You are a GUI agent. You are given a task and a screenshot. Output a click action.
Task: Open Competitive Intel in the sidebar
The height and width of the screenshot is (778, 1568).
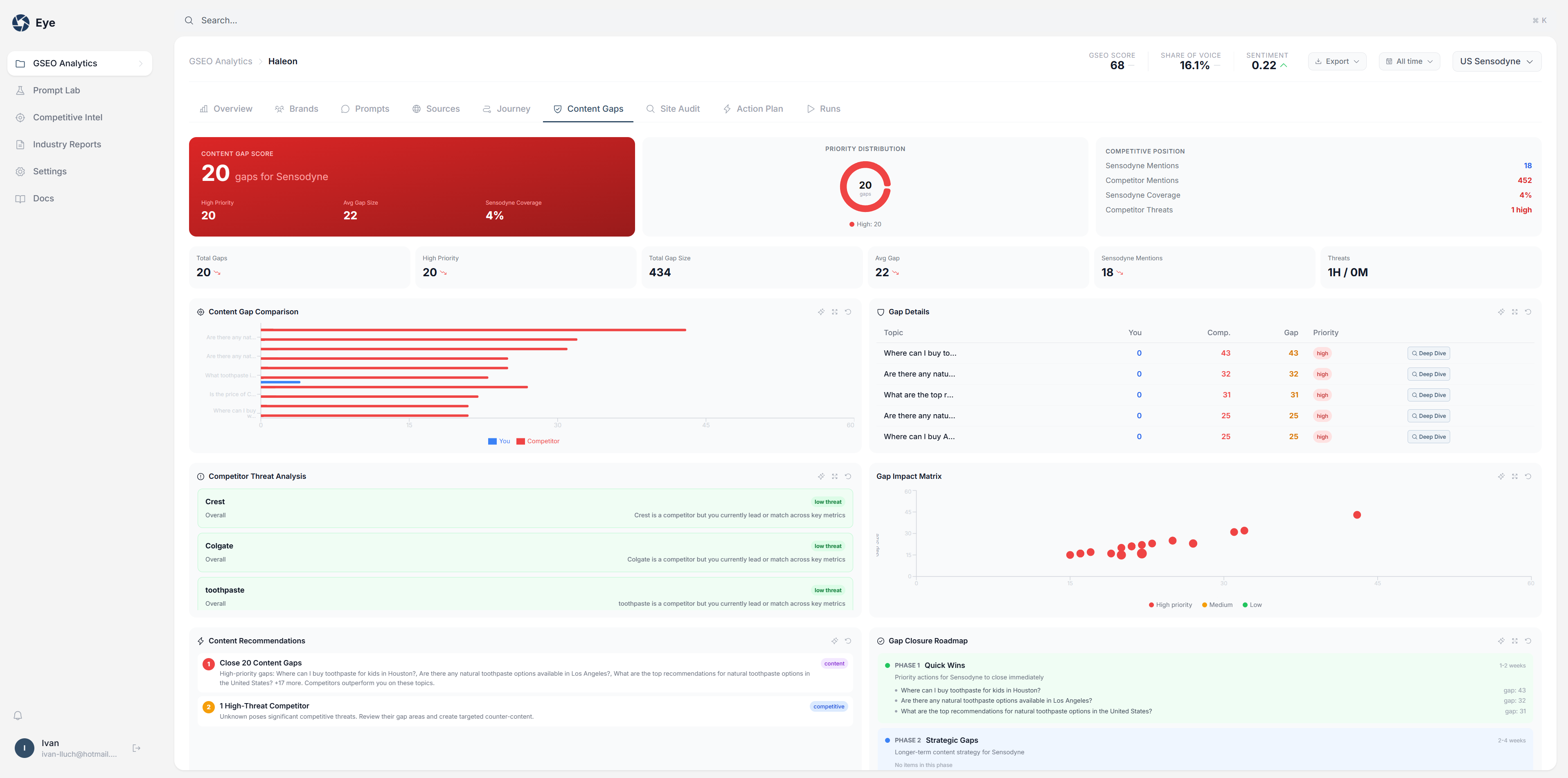(x=68, y=117)
